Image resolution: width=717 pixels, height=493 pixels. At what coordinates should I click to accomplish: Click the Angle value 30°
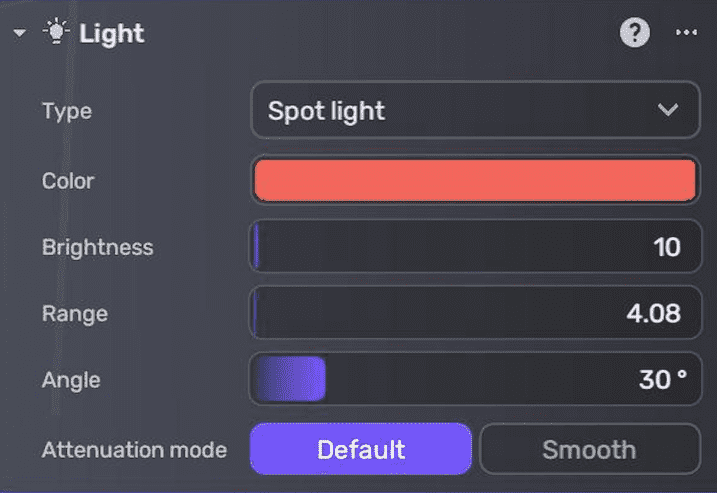(x=662, y=379)
